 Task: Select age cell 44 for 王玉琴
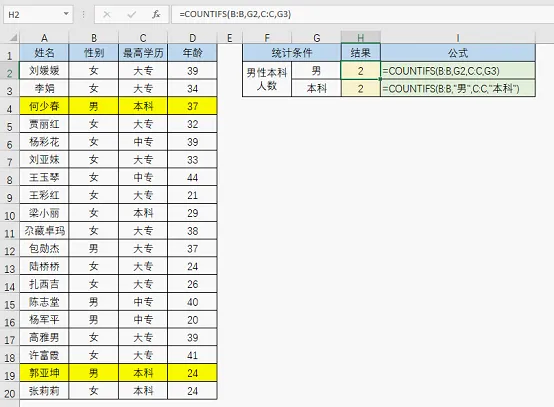193,177
